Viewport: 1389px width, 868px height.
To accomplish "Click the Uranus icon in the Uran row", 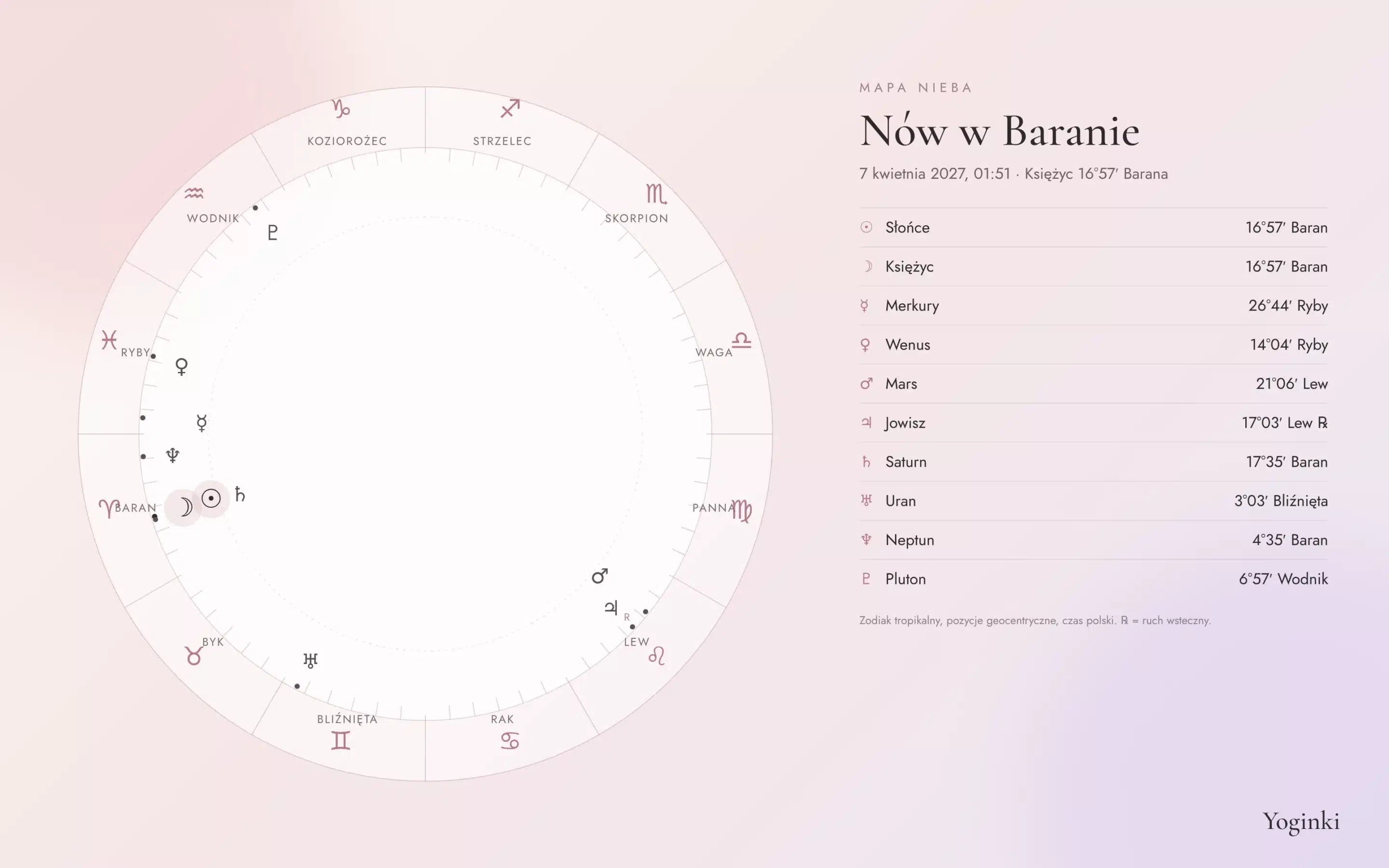I will click(867, 501).
